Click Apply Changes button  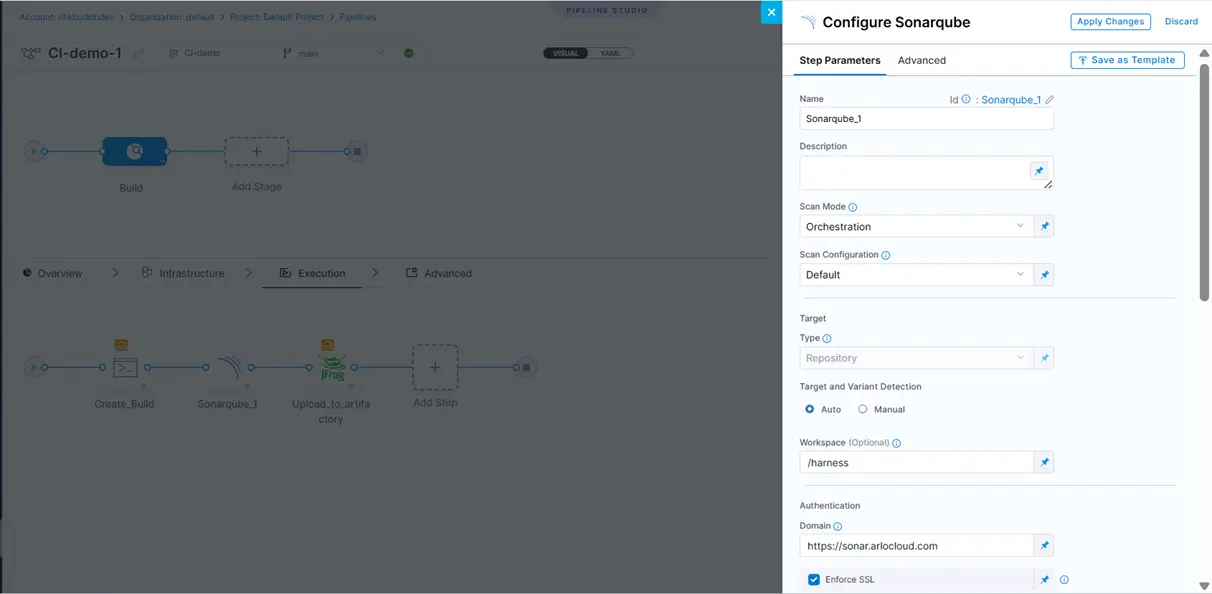click(x=1110, y=21)
